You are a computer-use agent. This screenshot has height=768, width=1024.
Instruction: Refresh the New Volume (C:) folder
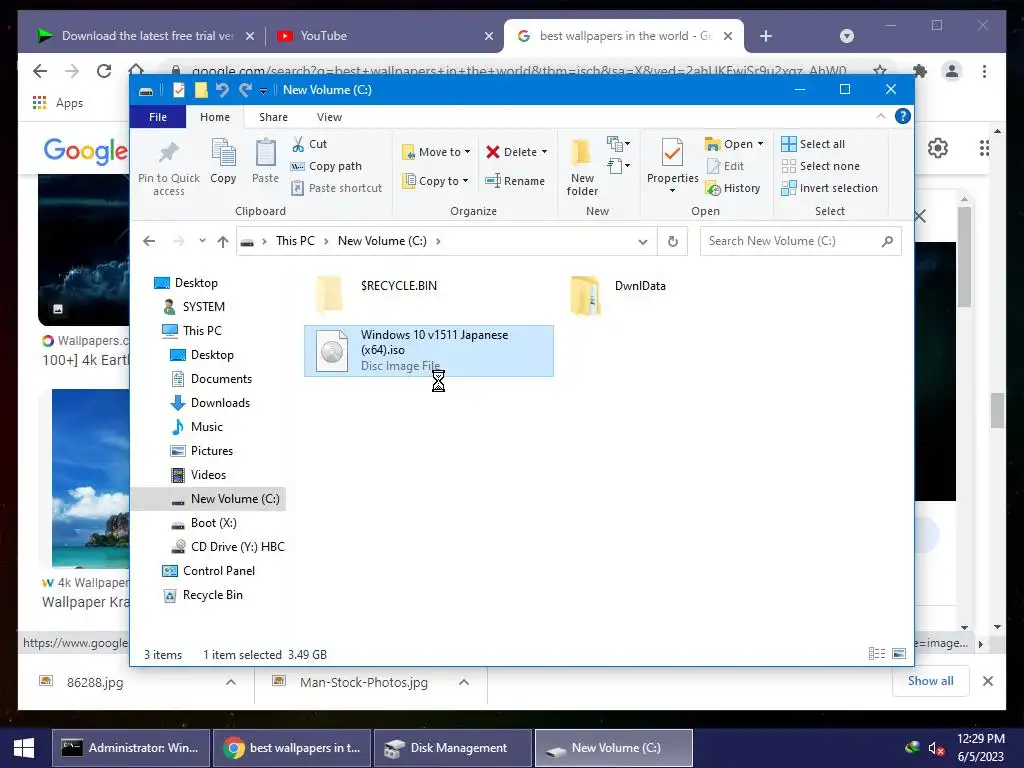[x=673, y=242]
